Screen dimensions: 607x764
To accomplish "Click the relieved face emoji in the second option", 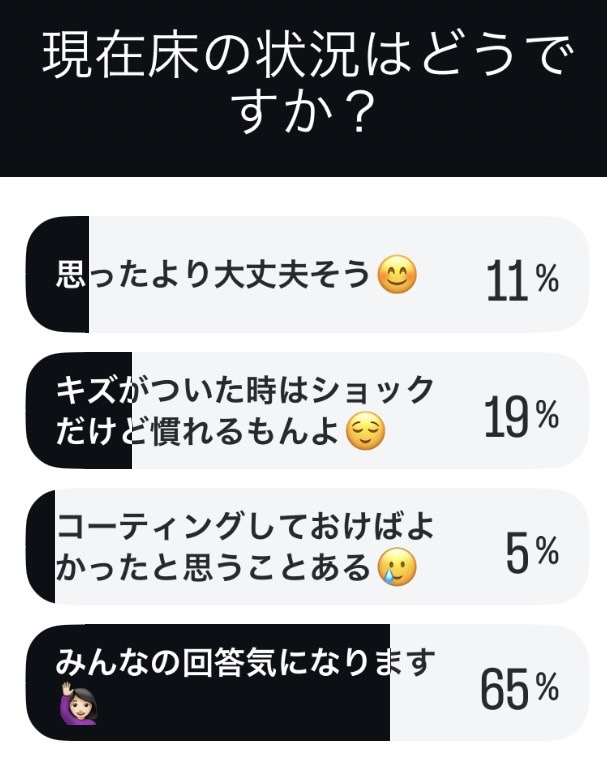I will pyautogui.click(x=365, y=431).
